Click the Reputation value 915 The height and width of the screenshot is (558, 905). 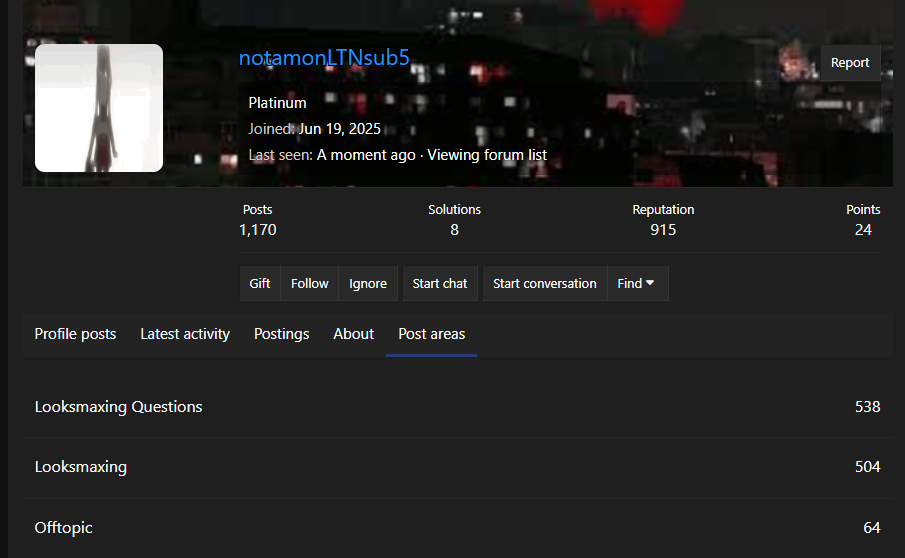pyautogui.click(x=663, y=230)
